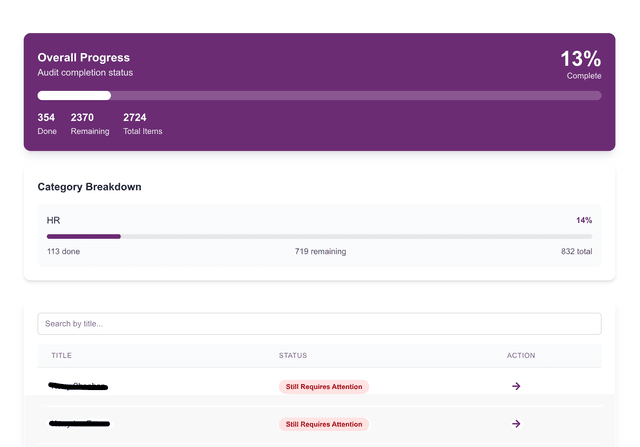Click the Search by title field
The image size is (640, 447).
pos(319,324)
